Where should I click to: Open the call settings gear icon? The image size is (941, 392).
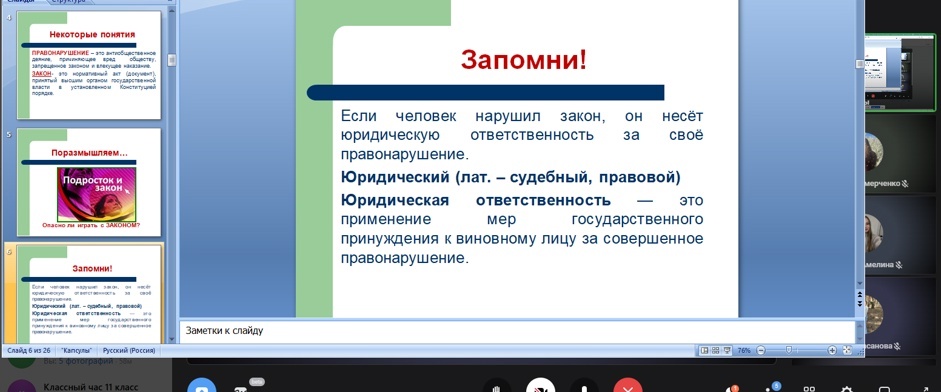[x=847, y=389]
